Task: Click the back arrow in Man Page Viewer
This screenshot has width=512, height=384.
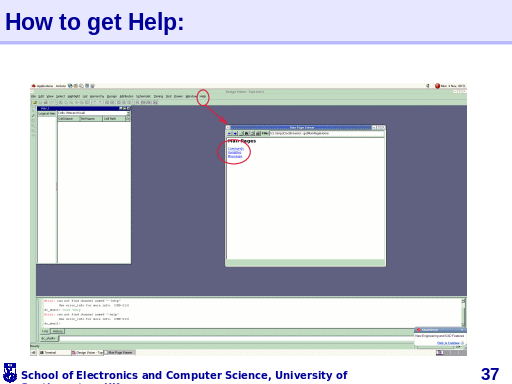Action: [230, 133]
